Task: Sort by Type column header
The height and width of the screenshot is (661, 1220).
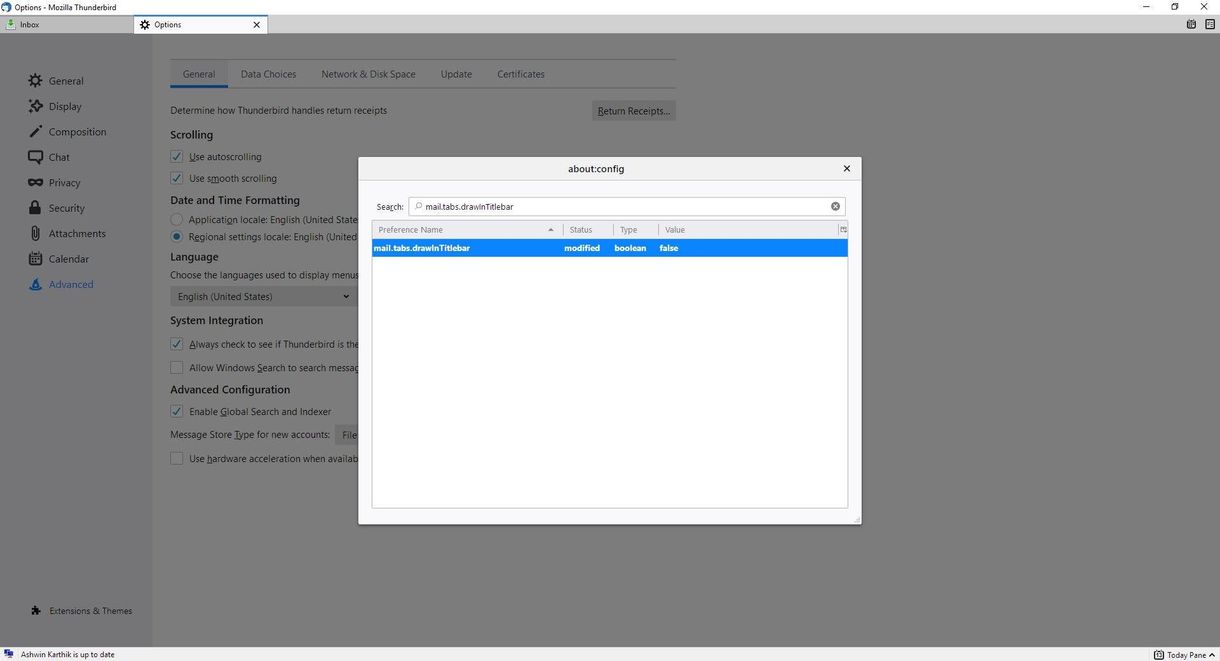Action: pyautogui.click(x=636, y=230)
